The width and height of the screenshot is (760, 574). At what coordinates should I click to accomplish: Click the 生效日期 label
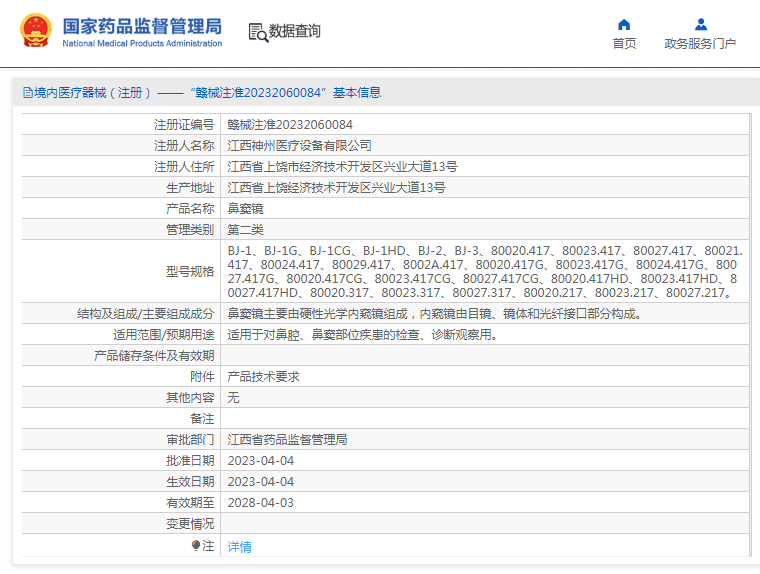190,481
